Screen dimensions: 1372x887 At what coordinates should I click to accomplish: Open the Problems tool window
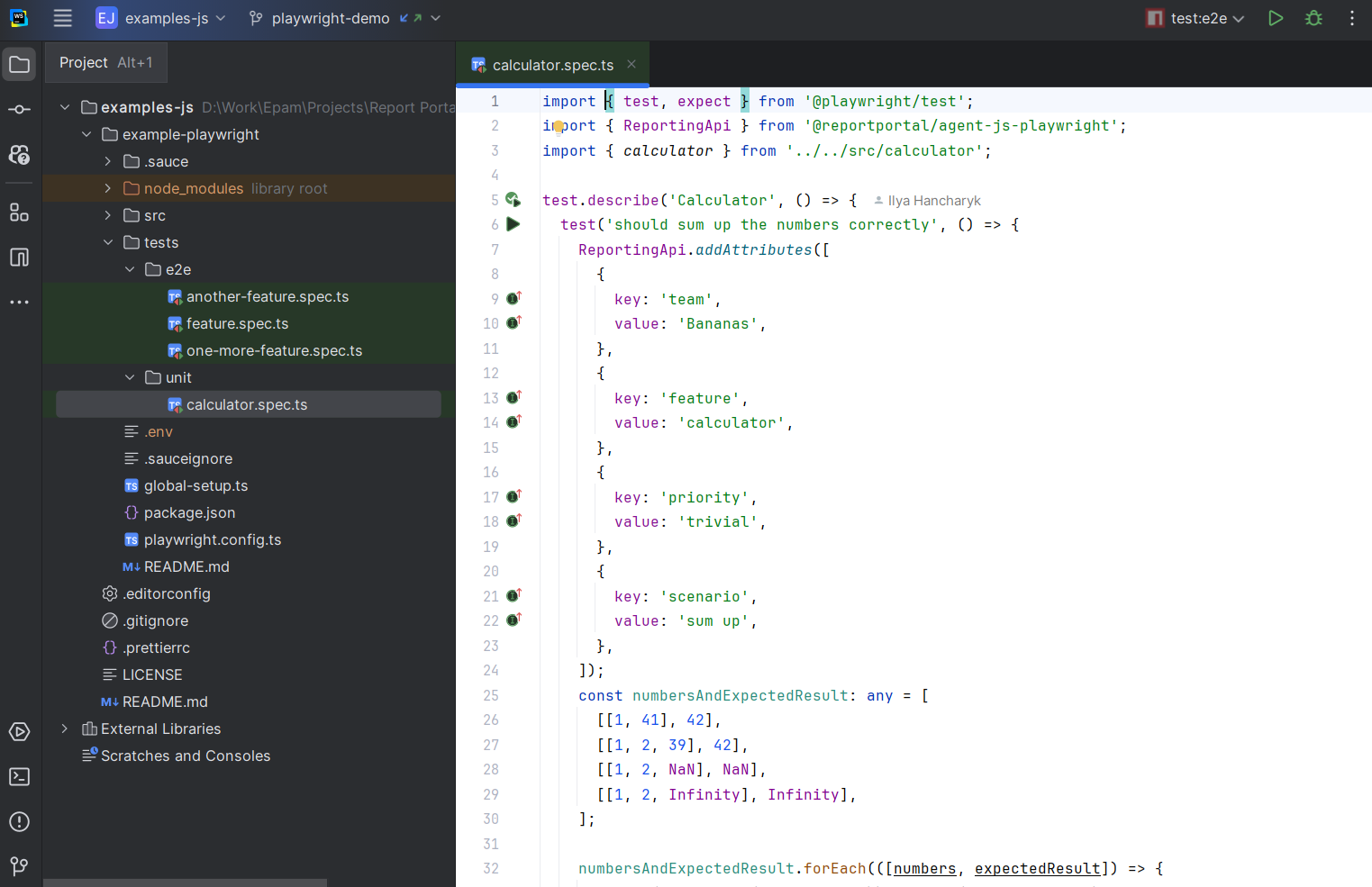click(19, 821)
